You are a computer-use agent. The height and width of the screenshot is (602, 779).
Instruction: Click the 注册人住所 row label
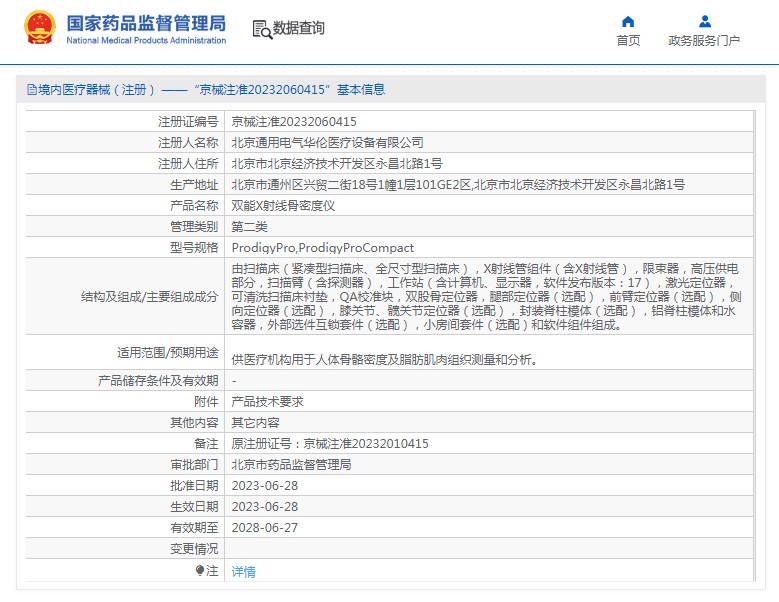[188, 163]
